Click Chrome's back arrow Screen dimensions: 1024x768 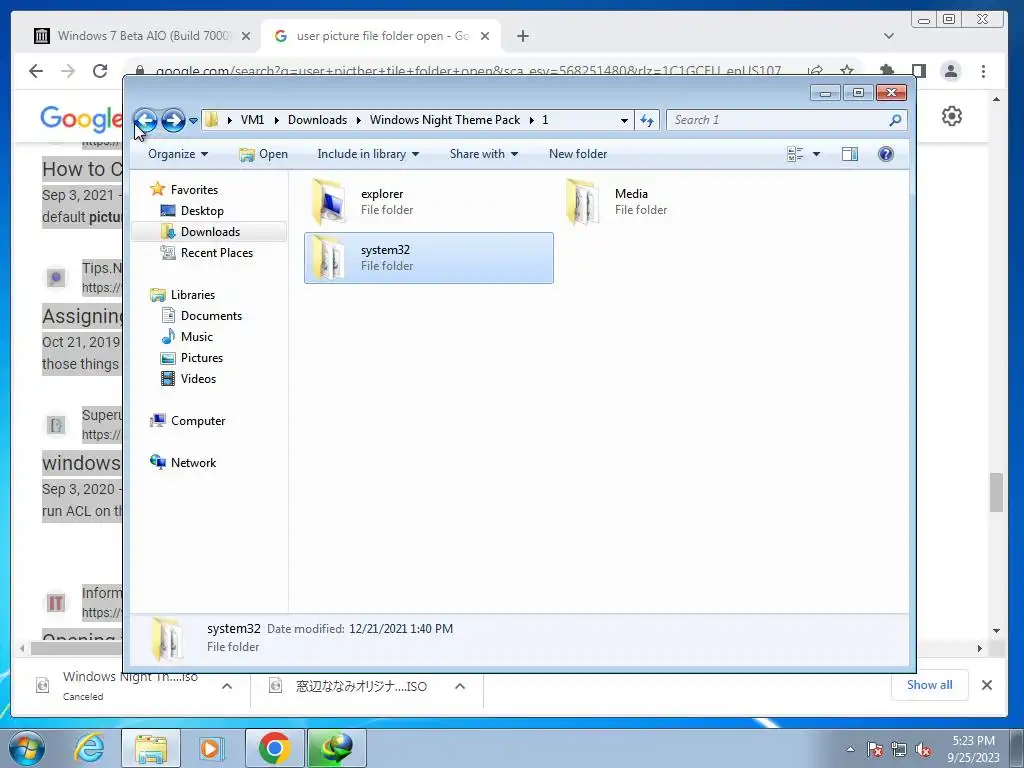point(36,71)
